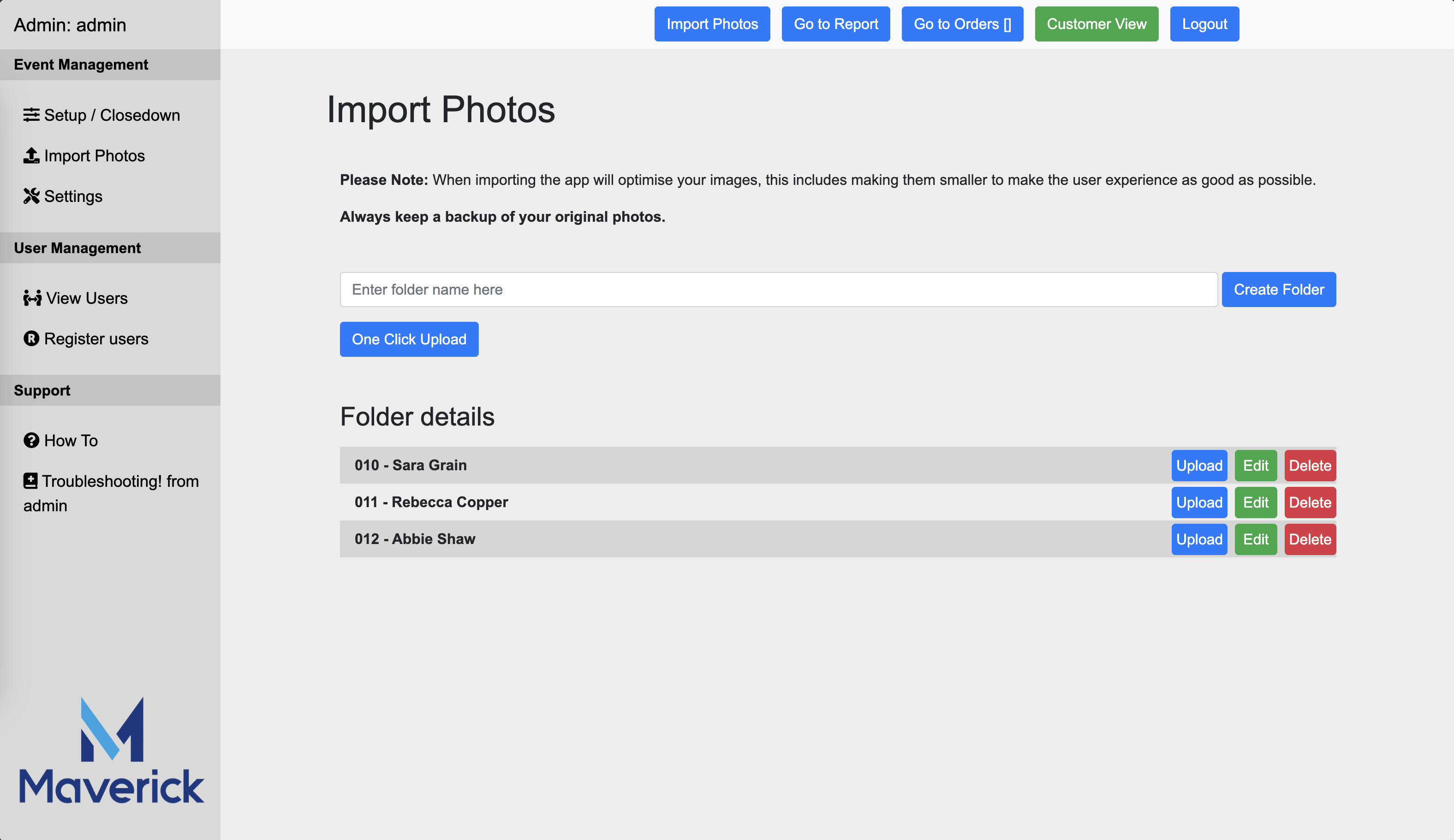1454x840 pixels.
Task: Select the Event Management section
Action: click(110, 64)
